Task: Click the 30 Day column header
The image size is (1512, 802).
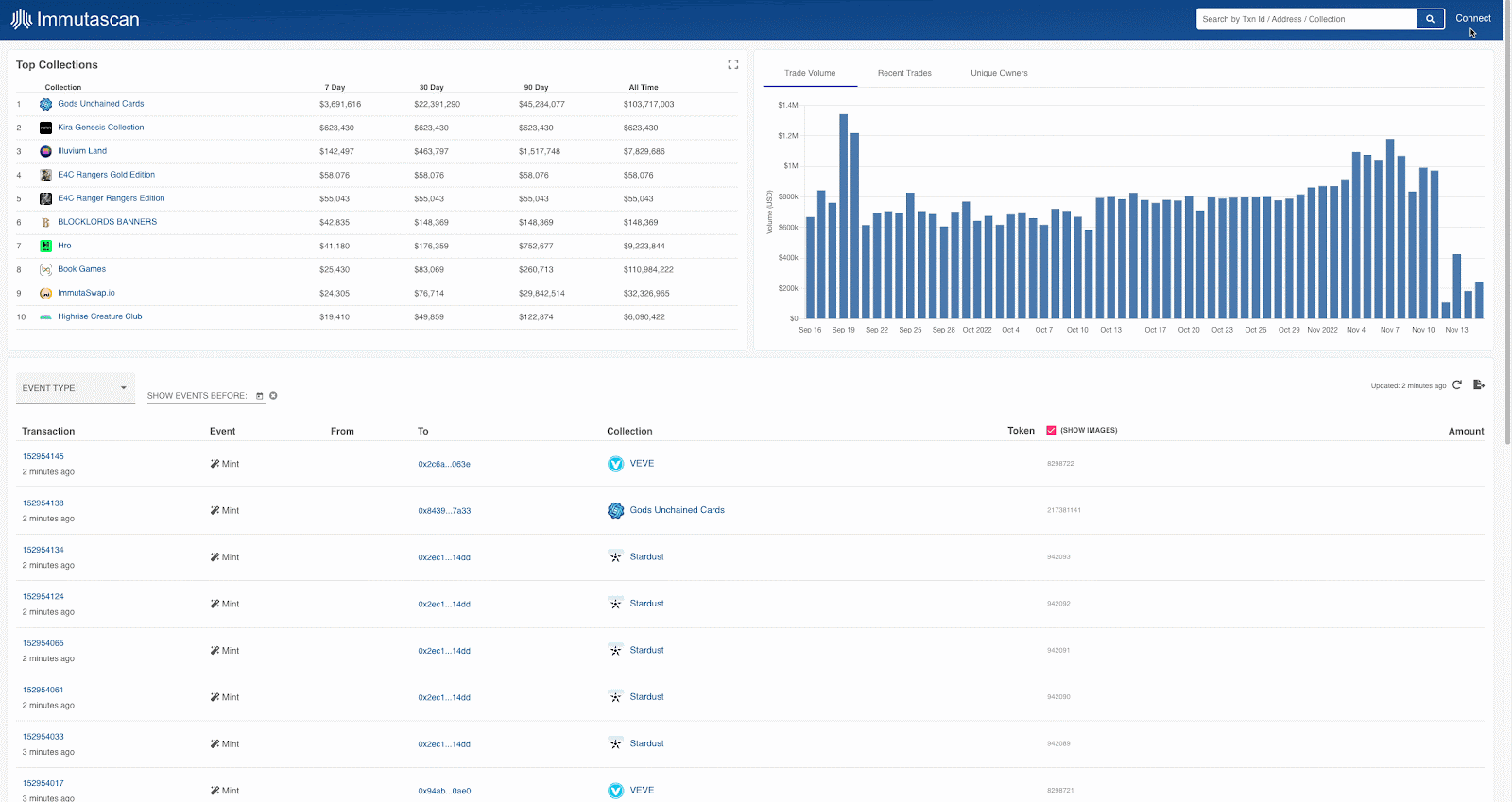Action: 432,87
